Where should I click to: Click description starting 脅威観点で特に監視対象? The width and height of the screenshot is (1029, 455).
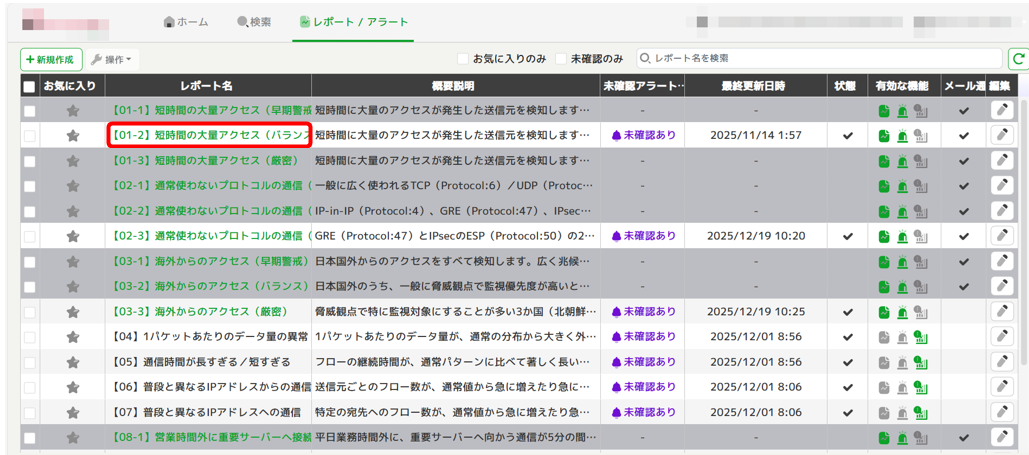pos(457,311)
